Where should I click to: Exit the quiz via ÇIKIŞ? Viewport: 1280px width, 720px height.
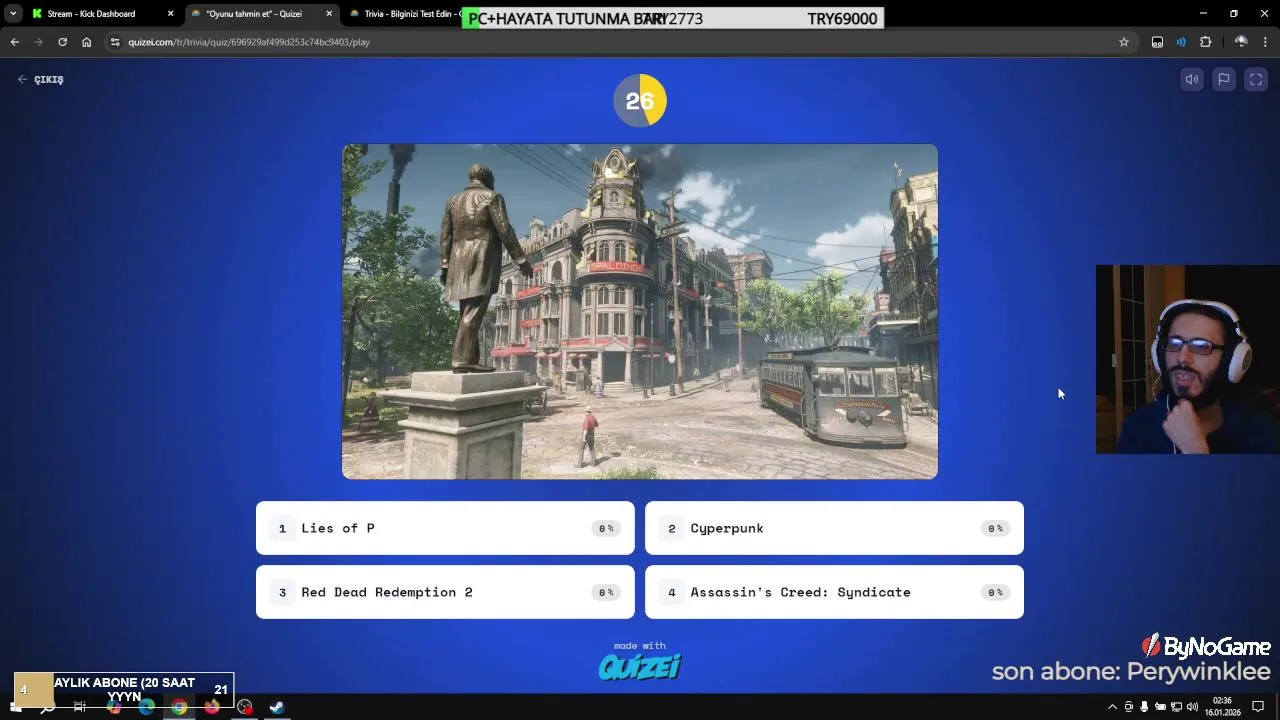[x=40, y=80]
